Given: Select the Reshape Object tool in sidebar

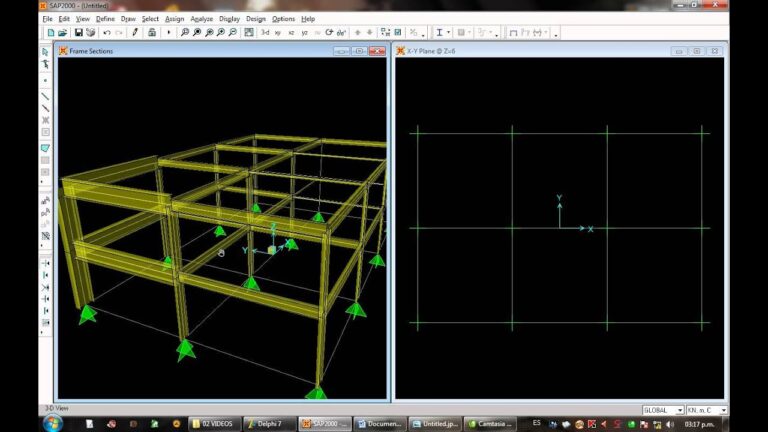Looking at the screenshot, I should pyautogui.click(x=45, y=64).
